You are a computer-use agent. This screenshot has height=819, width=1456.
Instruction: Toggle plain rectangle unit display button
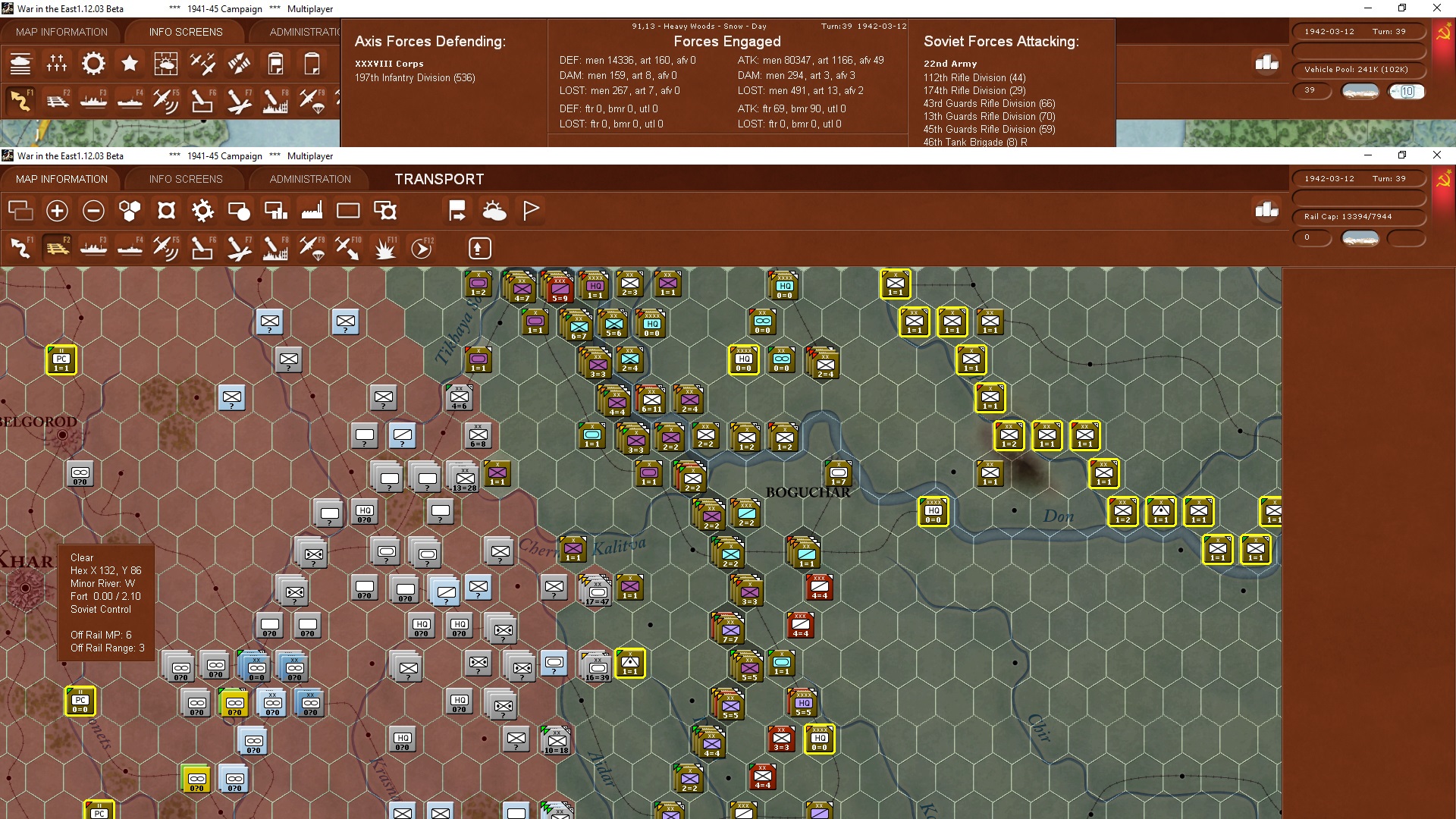click(348, 211)
